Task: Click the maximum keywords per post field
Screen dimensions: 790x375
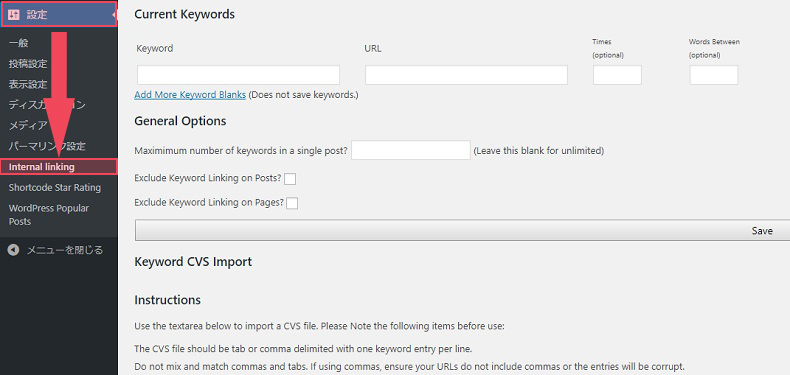Action: click(x=411, y=150)
